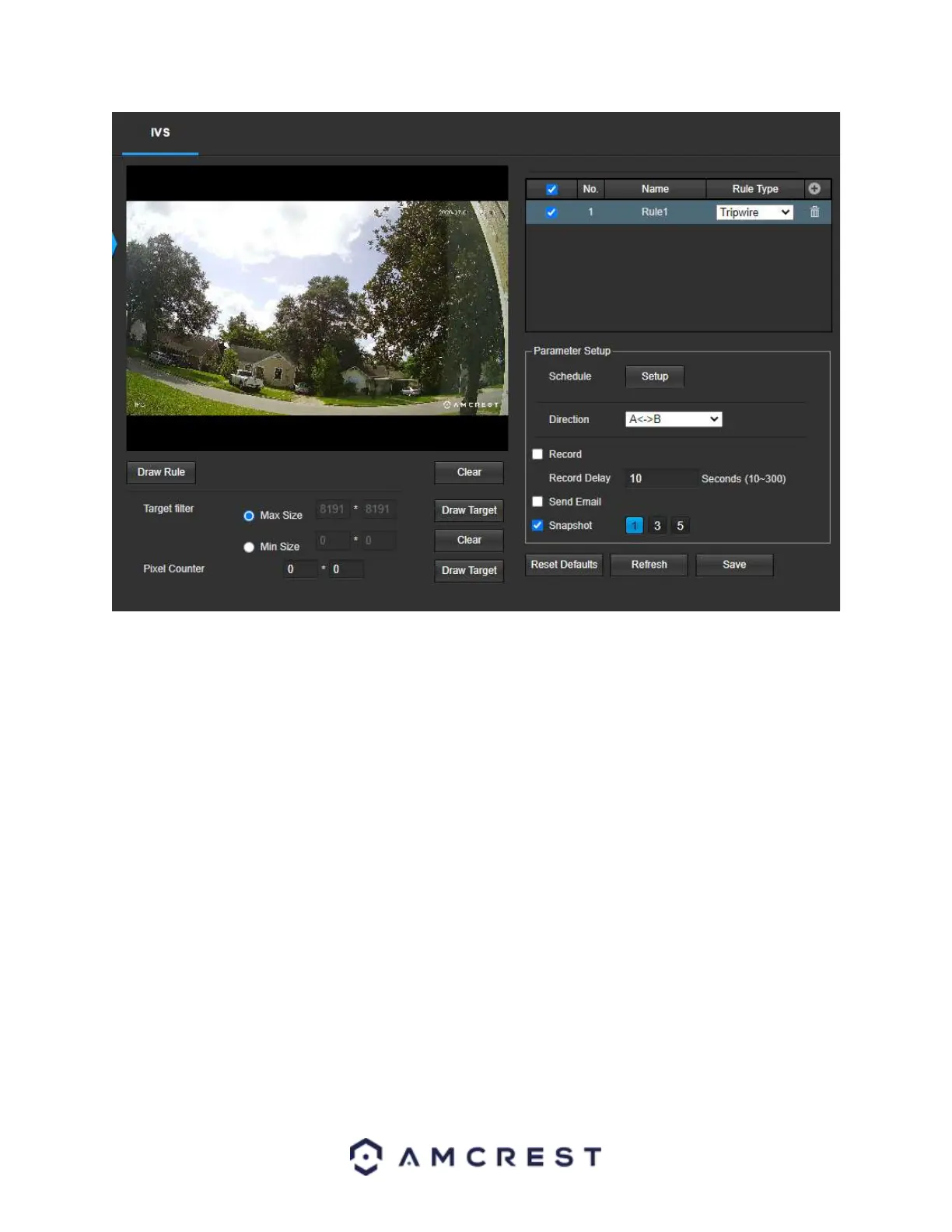The width and height of the screenshot is (952, 1232).
Task: Select the Min Size radio button
Action: point(249,548)
